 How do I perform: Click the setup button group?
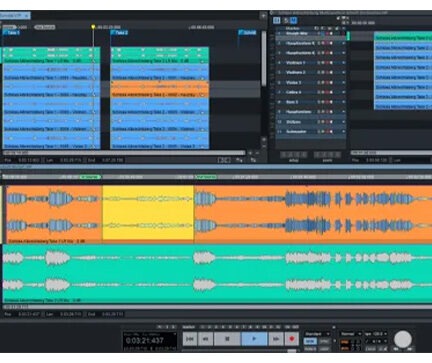[x=294, y=155]
